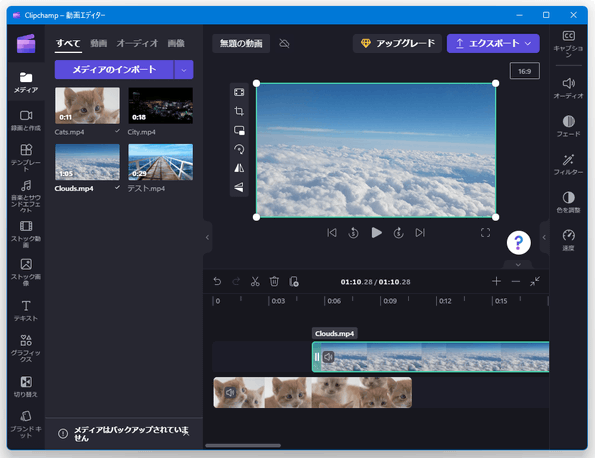Click the アップグレード button

tap(397, 44)
